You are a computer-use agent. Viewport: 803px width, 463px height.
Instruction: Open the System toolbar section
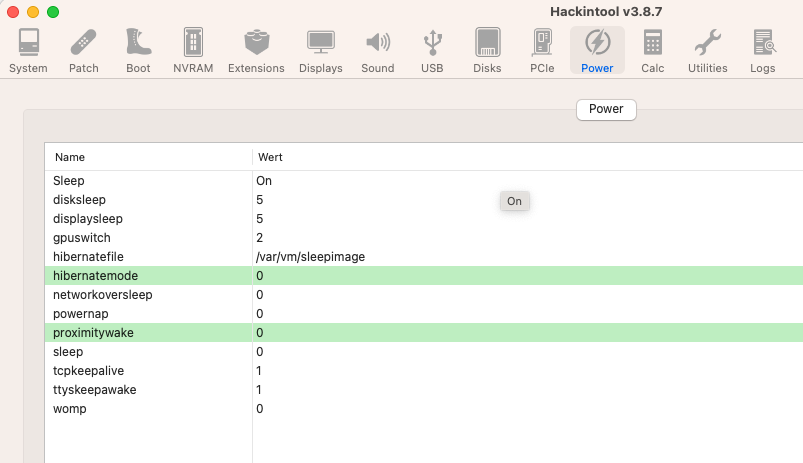[x=28, y=50]
